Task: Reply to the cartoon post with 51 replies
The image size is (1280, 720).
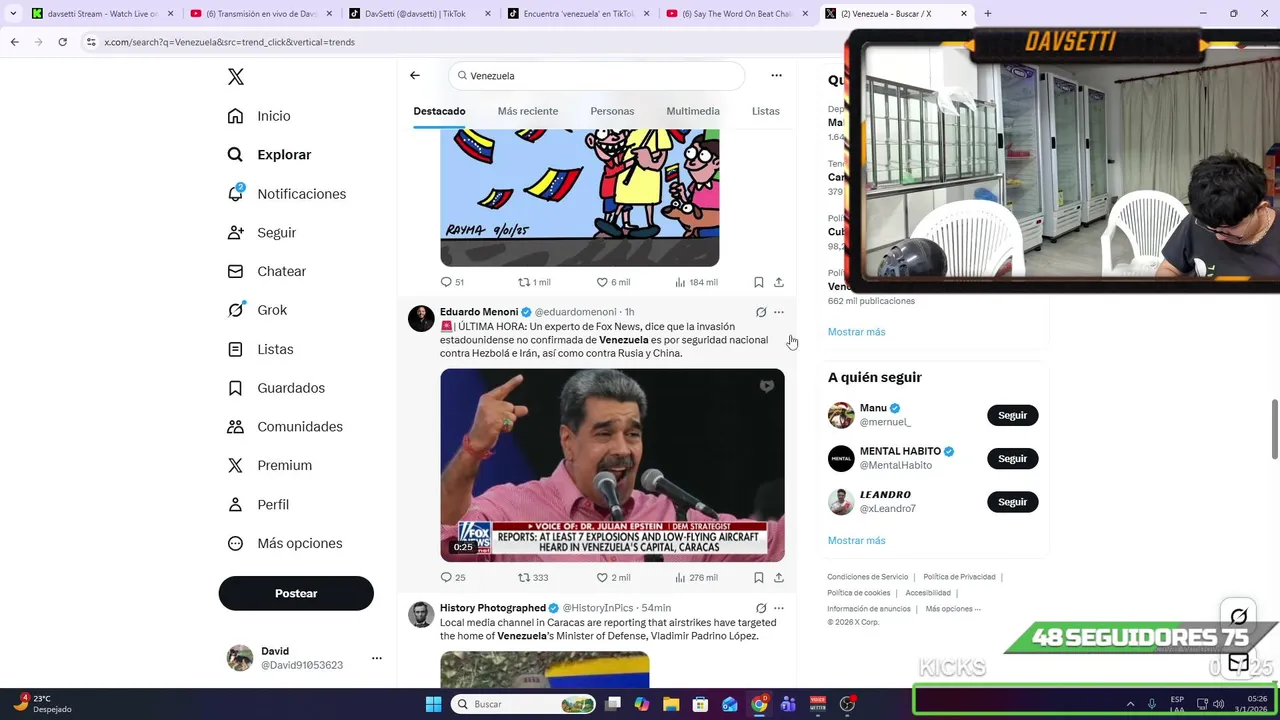Action: point(452,282)
